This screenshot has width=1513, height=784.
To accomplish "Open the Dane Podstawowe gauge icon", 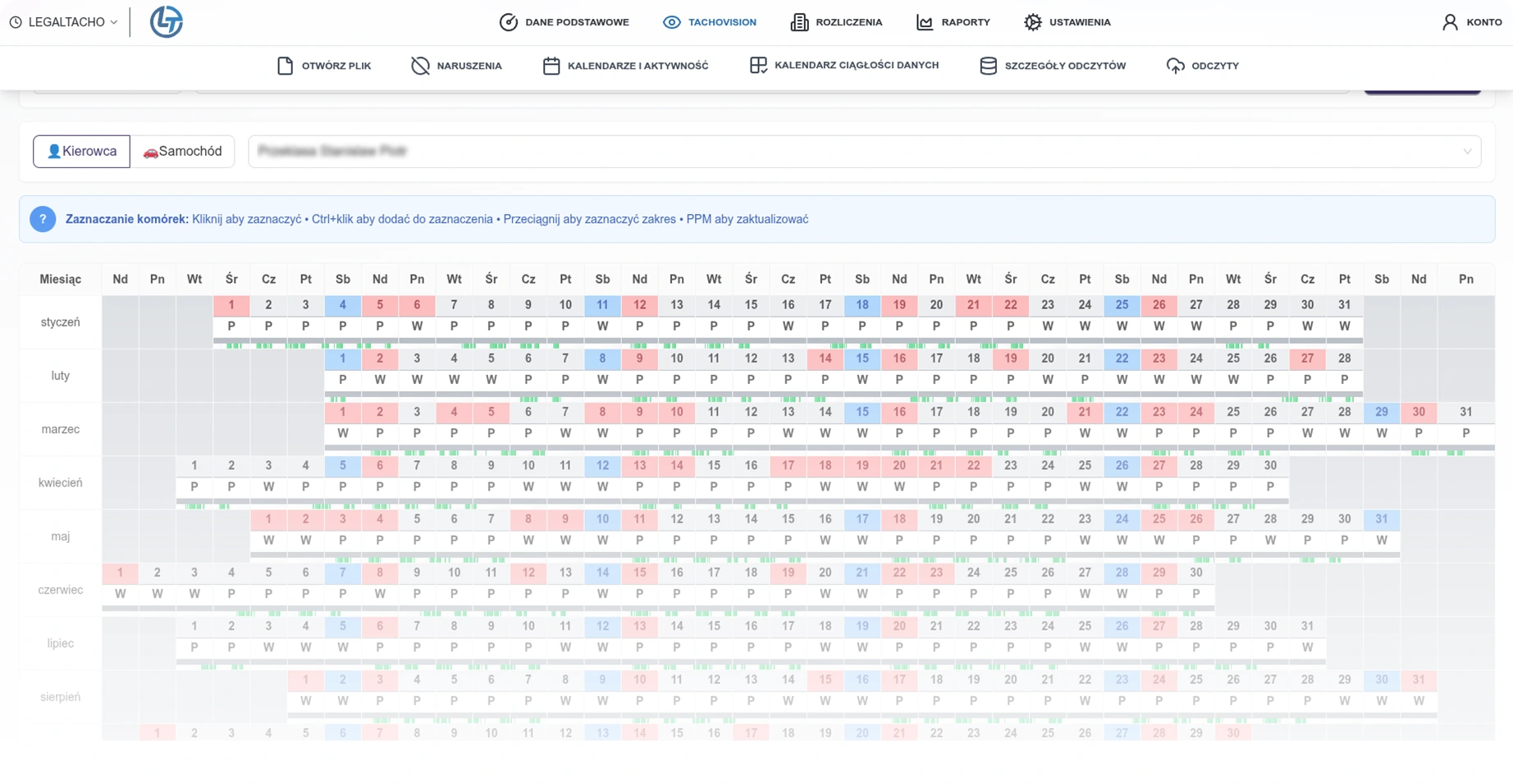I will pyautogui.click(x=508, y=22).
